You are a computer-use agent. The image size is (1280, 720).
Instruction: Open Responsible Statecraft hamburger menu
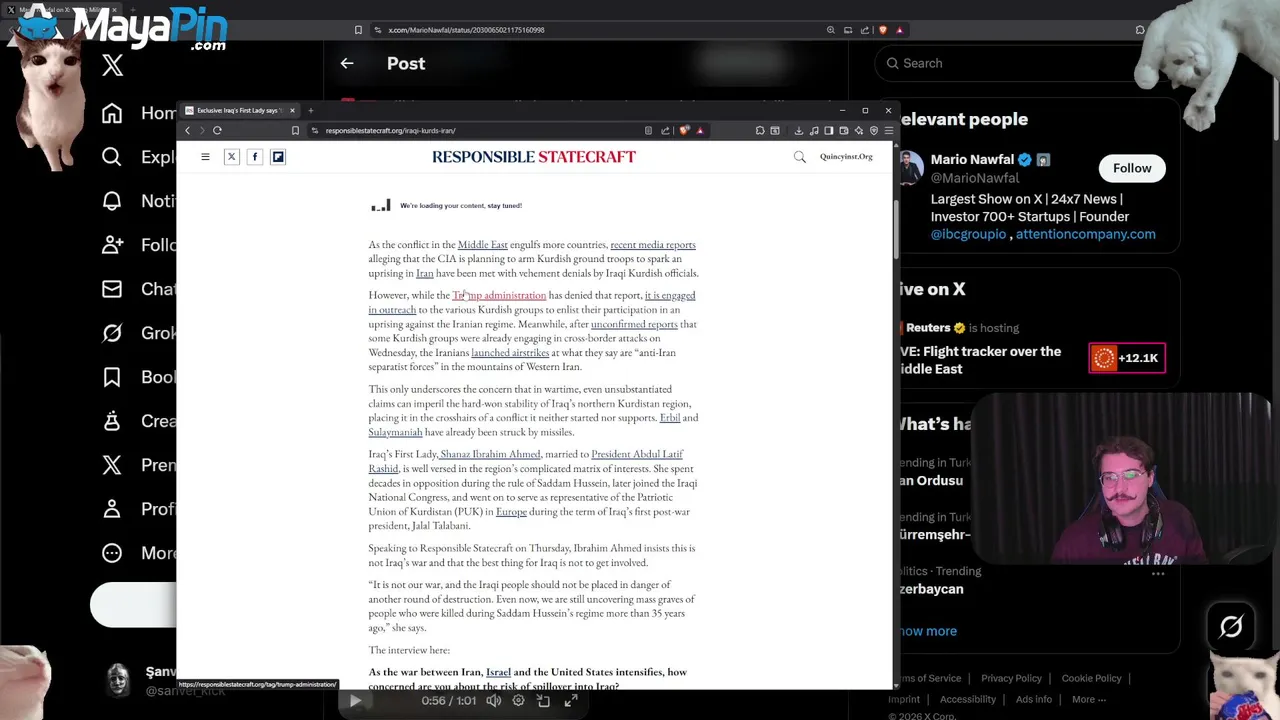[x=205, y=157]
